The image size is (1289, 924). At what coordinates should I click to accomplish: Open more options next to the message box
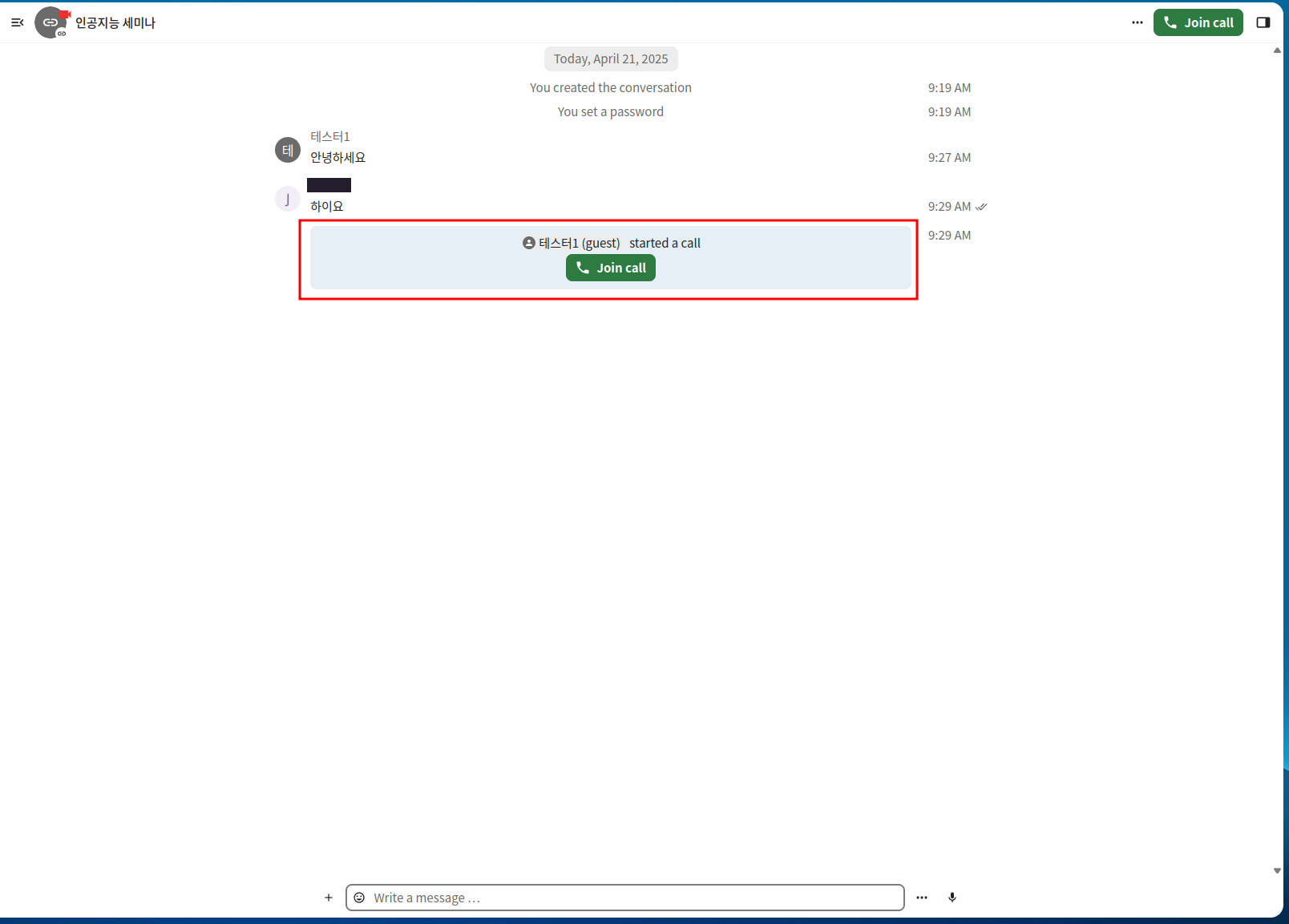coord(922,898)
